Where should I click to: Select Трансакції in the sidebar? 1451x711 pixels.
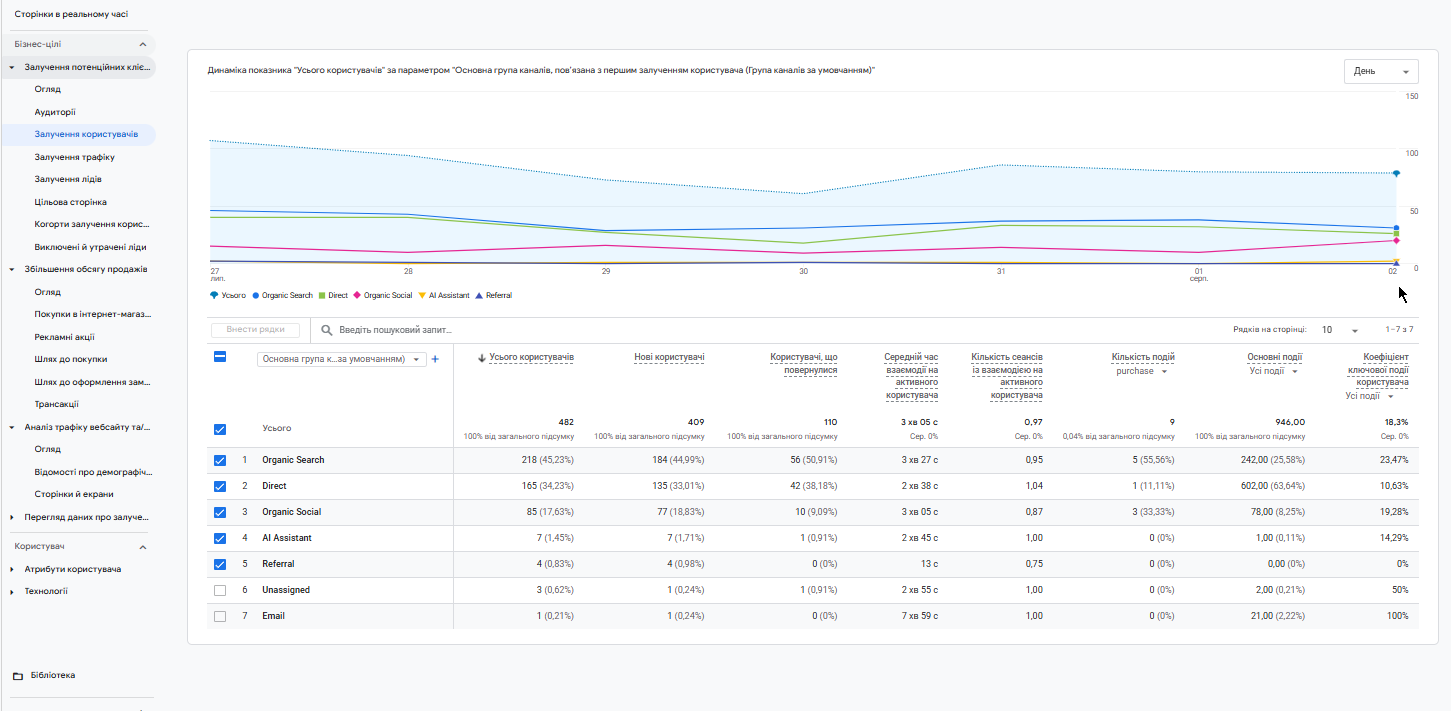click(56, 404)
